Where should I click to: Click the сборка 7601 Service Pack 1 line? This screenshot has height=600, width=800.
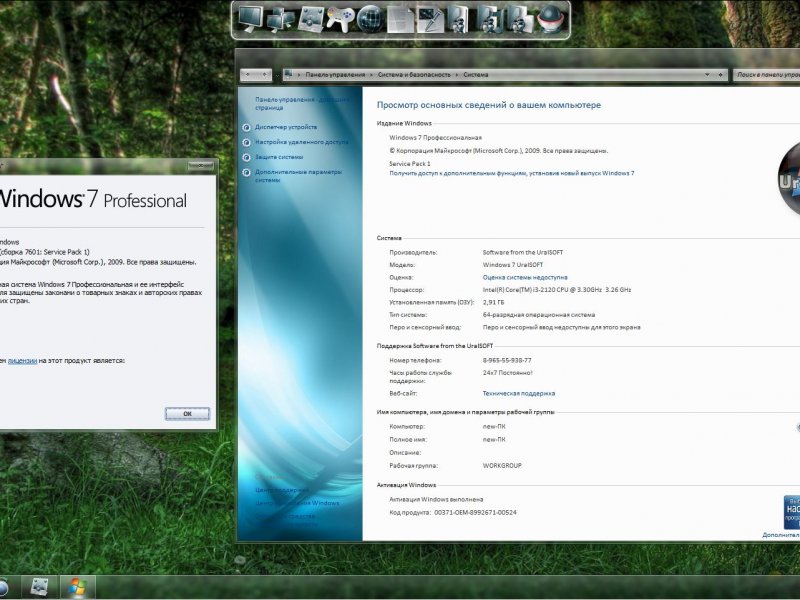click(x=44, y=252)
